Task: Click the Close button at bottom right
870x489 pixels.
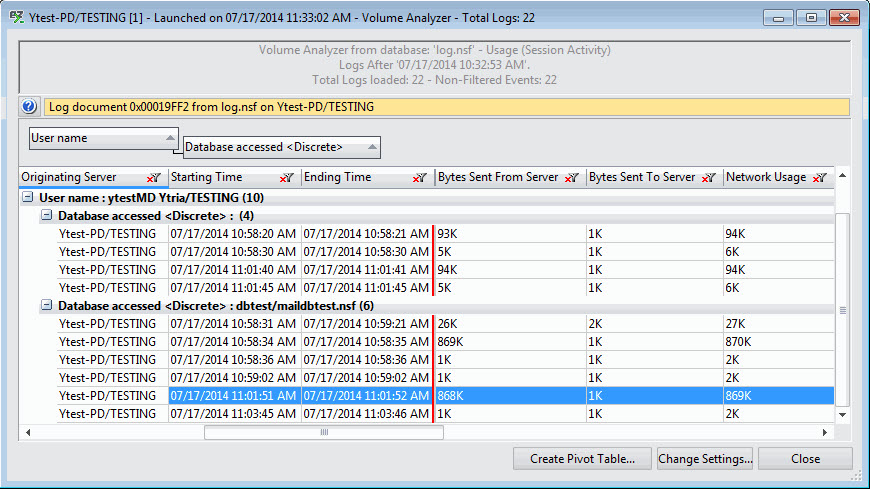Action: click(x=804, y=459)
